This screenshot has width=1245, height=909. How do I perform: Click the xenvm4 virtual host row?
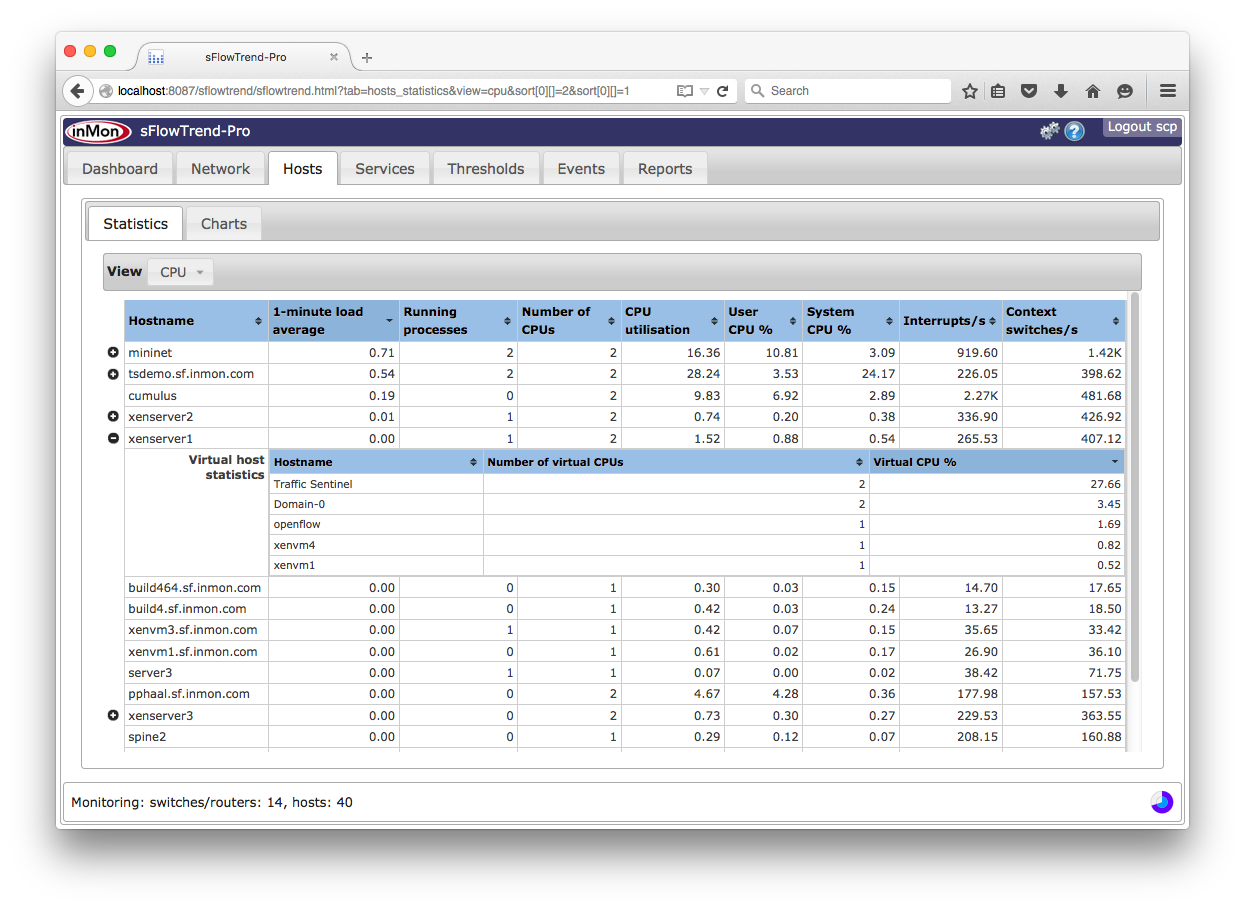click(x=697, y=545)
